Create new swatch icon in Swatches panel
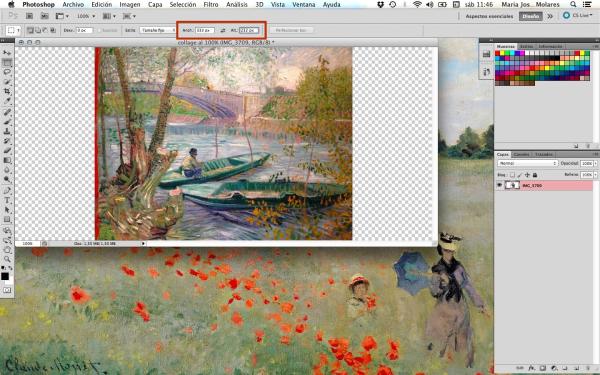This screenshot has width=600, height=375. (x=576, y=146)
